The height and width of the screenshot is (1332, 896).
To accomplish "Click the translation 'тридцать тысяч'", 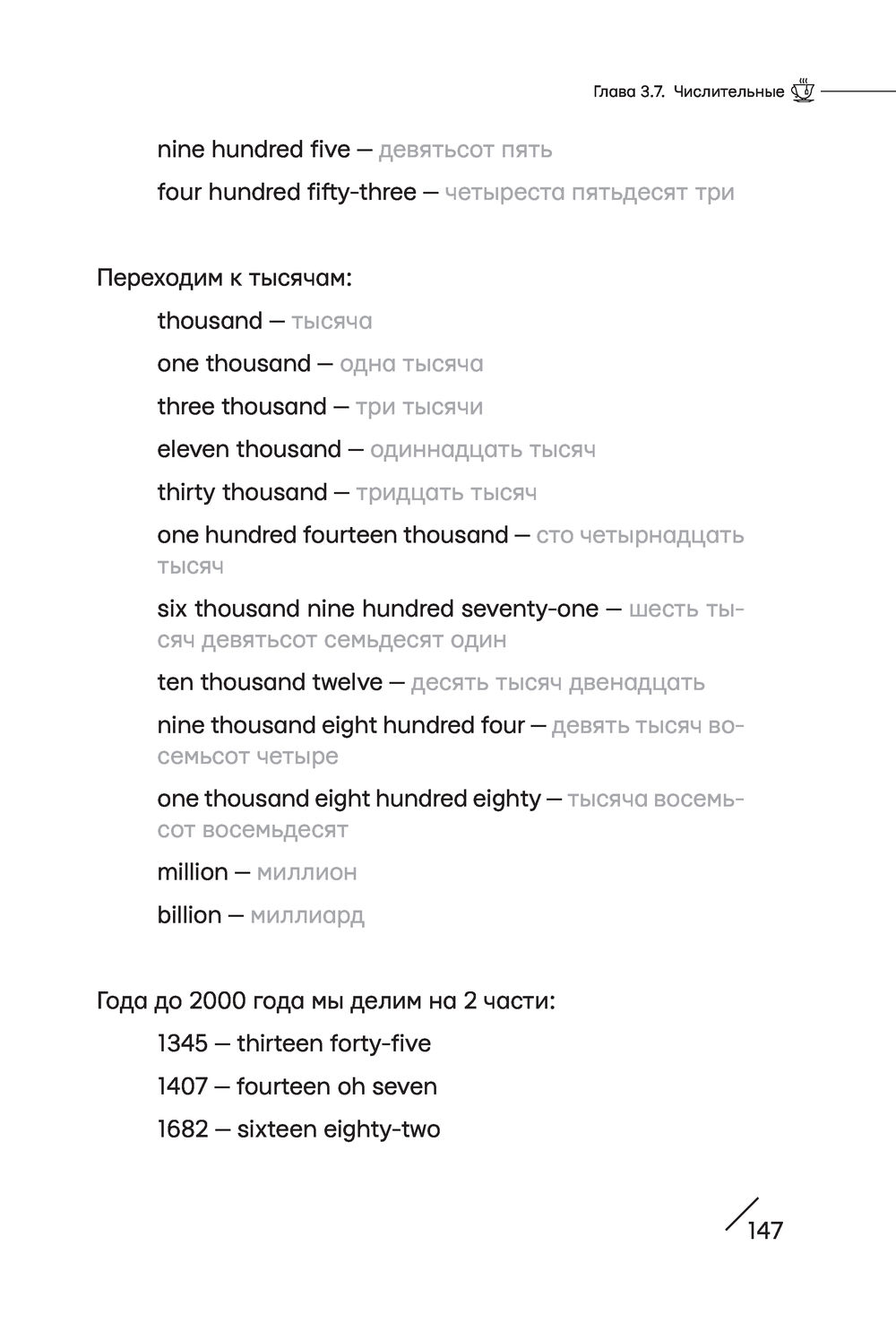I will pyautogui.click(x=446, y=493).
